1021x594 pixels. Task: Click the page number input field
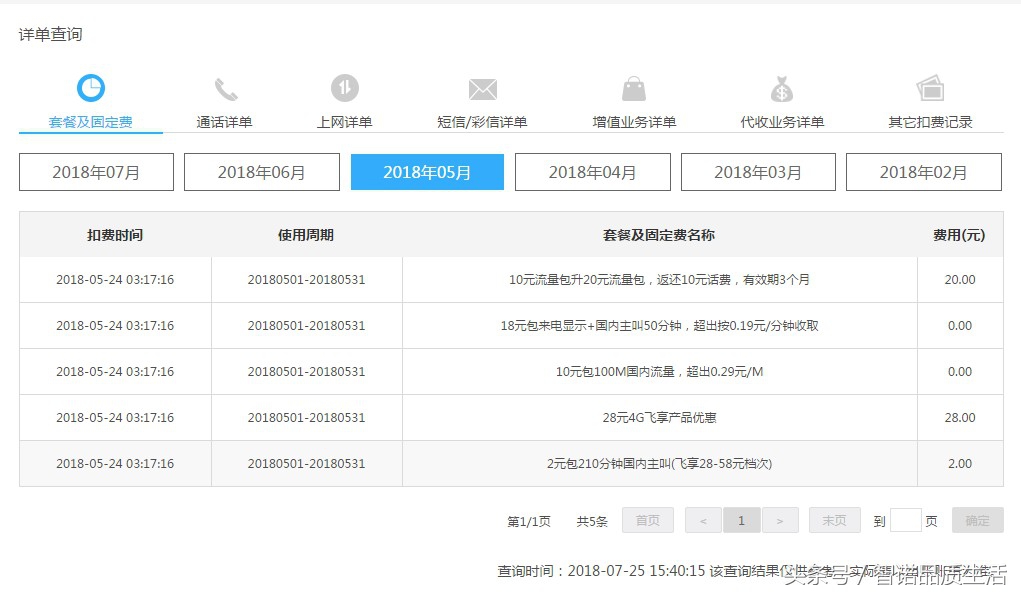pyautogui.click(x=907, y=520)
